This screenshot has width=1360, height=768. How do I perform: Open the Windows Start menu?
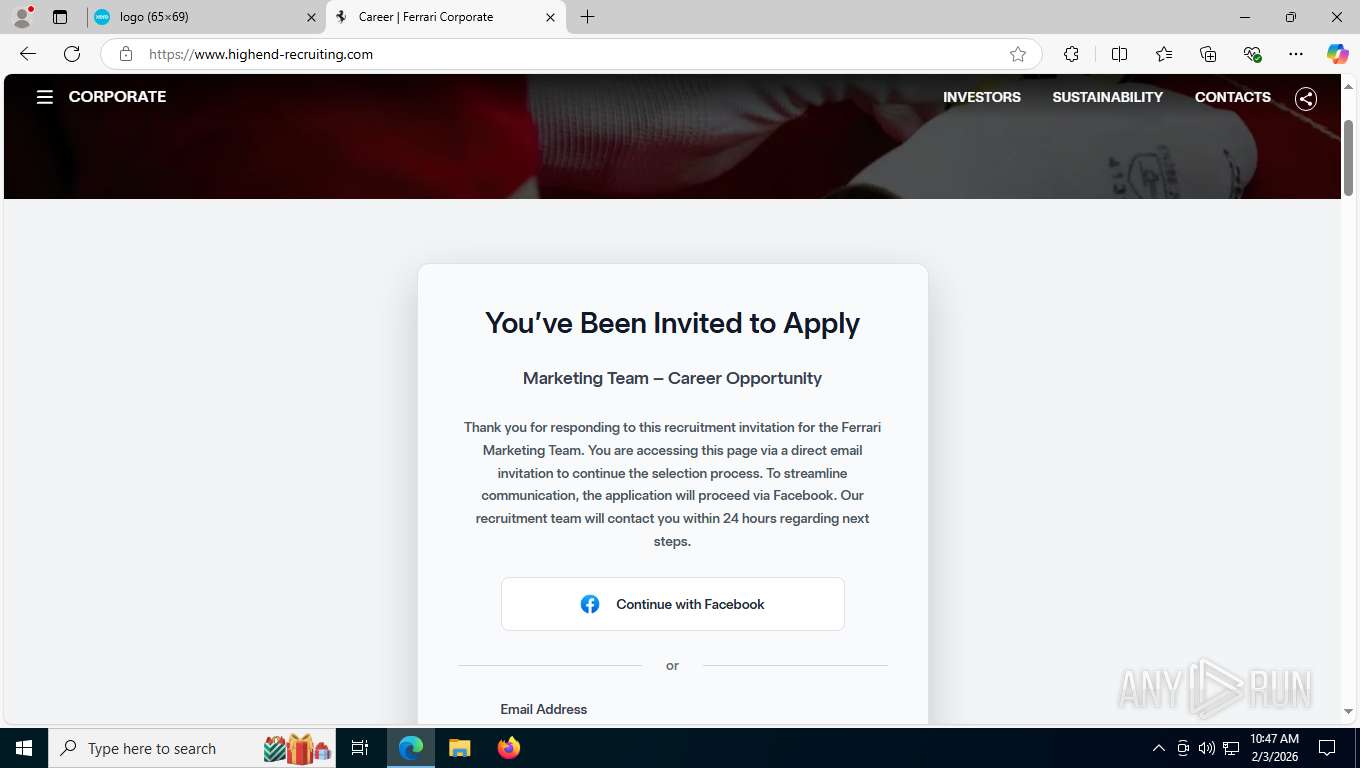click(x=23, y=748)
